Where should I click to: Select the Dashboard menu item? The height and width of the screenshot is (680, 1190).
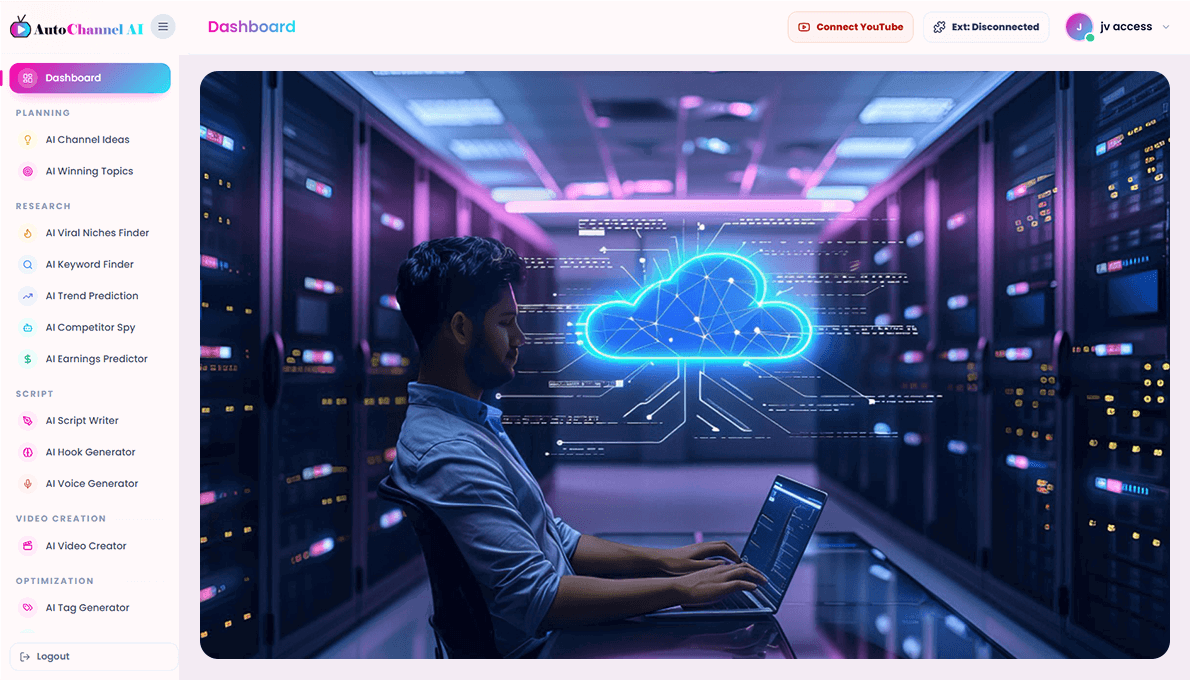[x=90, y=78]
